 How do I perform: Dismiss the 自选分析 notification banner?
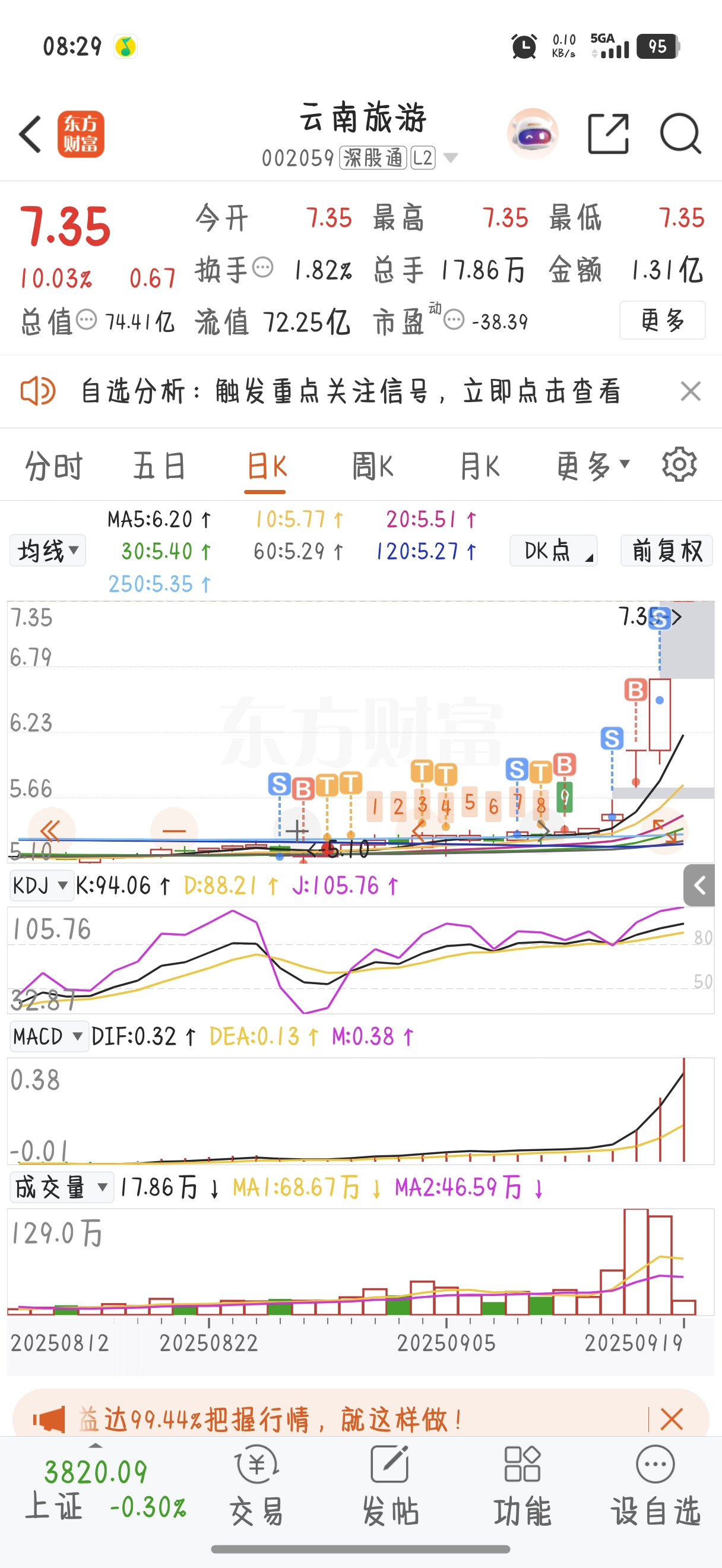[x=691, y=391]
